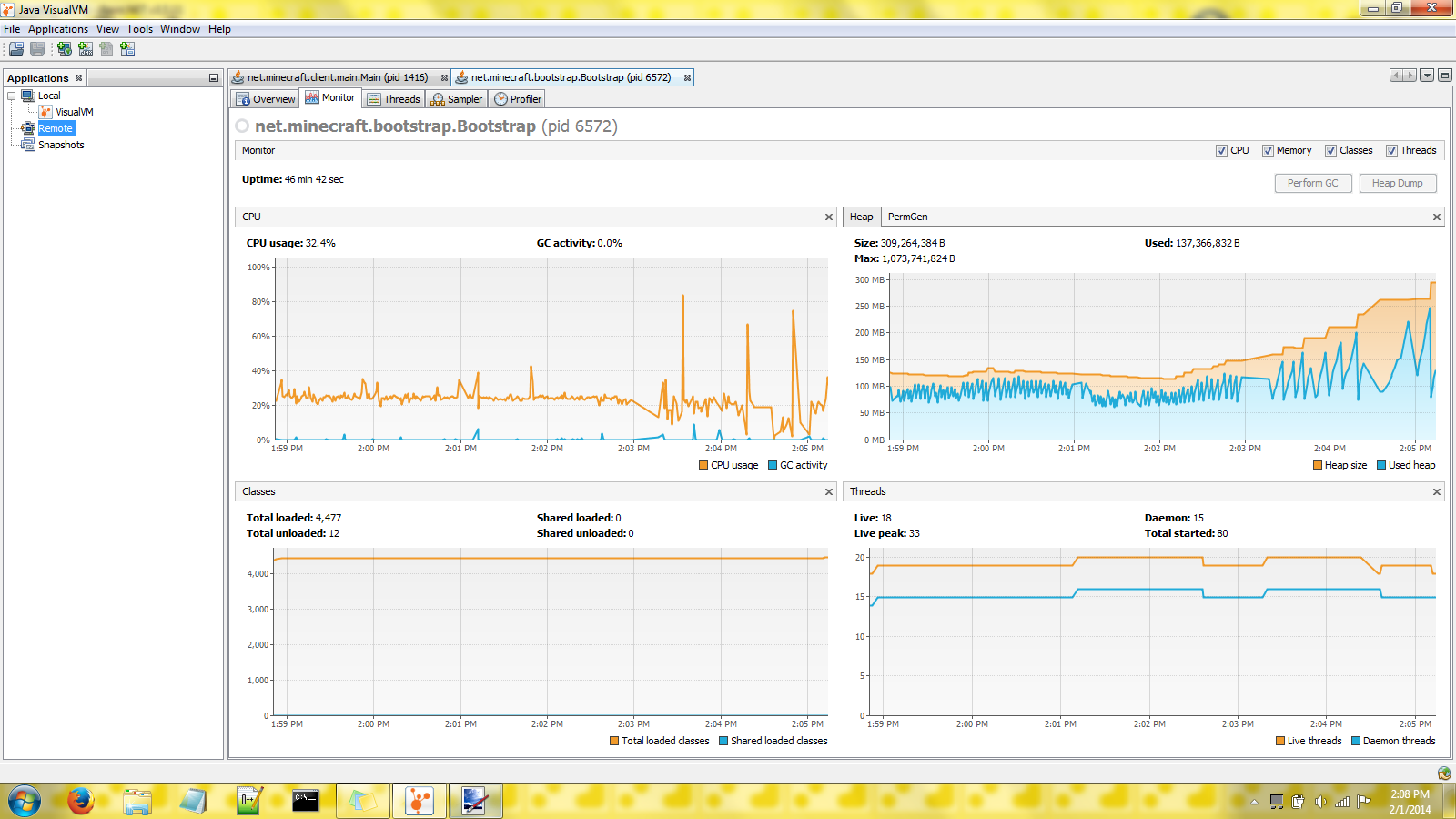Minimize the Applications side panel
1456x819 pixels.
[x=214, y=78]
